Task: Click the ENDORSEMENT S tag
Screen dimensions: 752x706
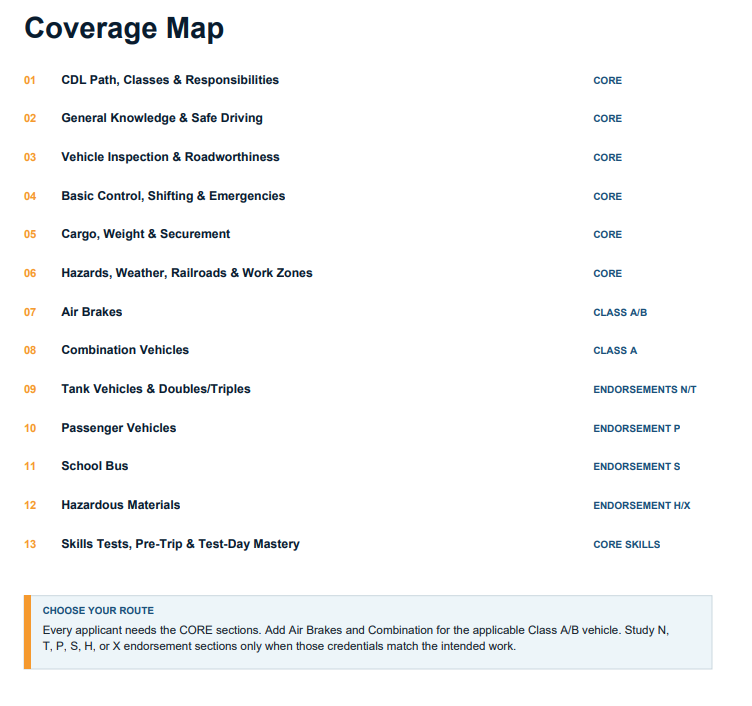Action: (637, 467)
